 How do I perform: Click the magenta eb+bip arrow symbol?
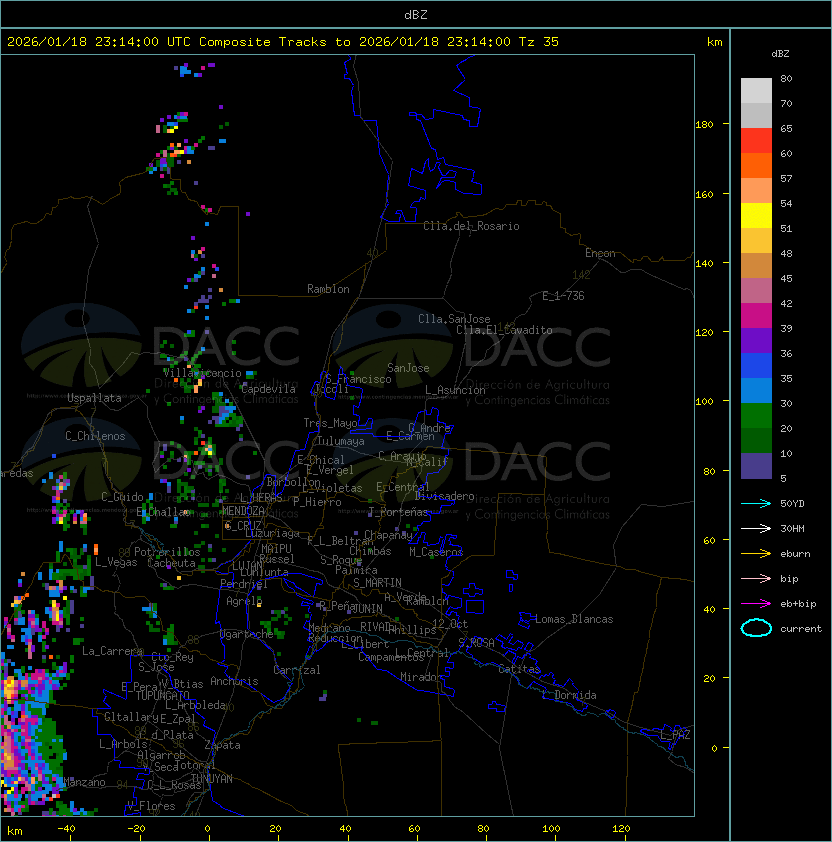(756, 604)
